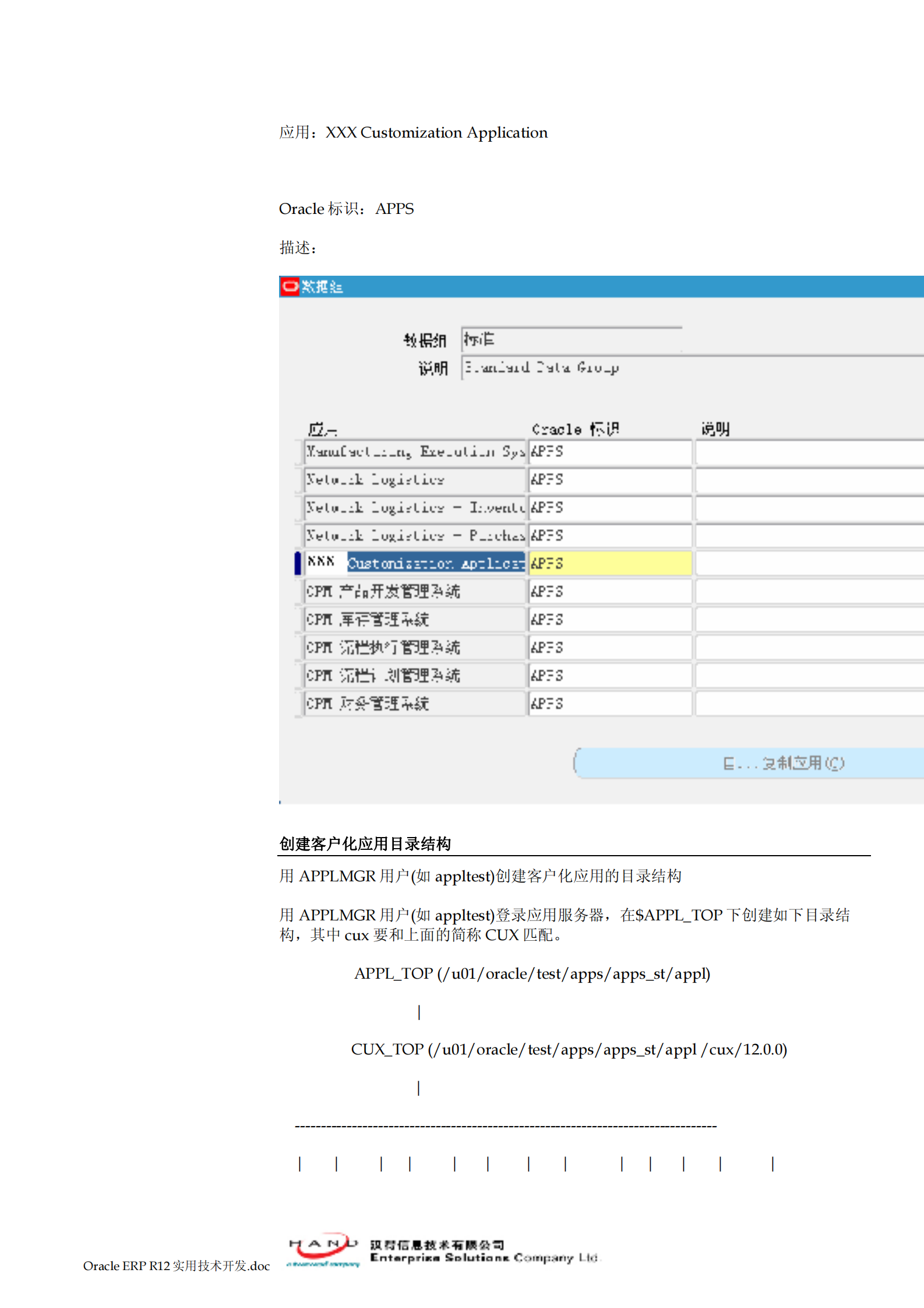Screen dimensions: 924x1308
Task: Click the HAND company logo in the footer
Action: pyautogui.click(x=323, y=1251)
